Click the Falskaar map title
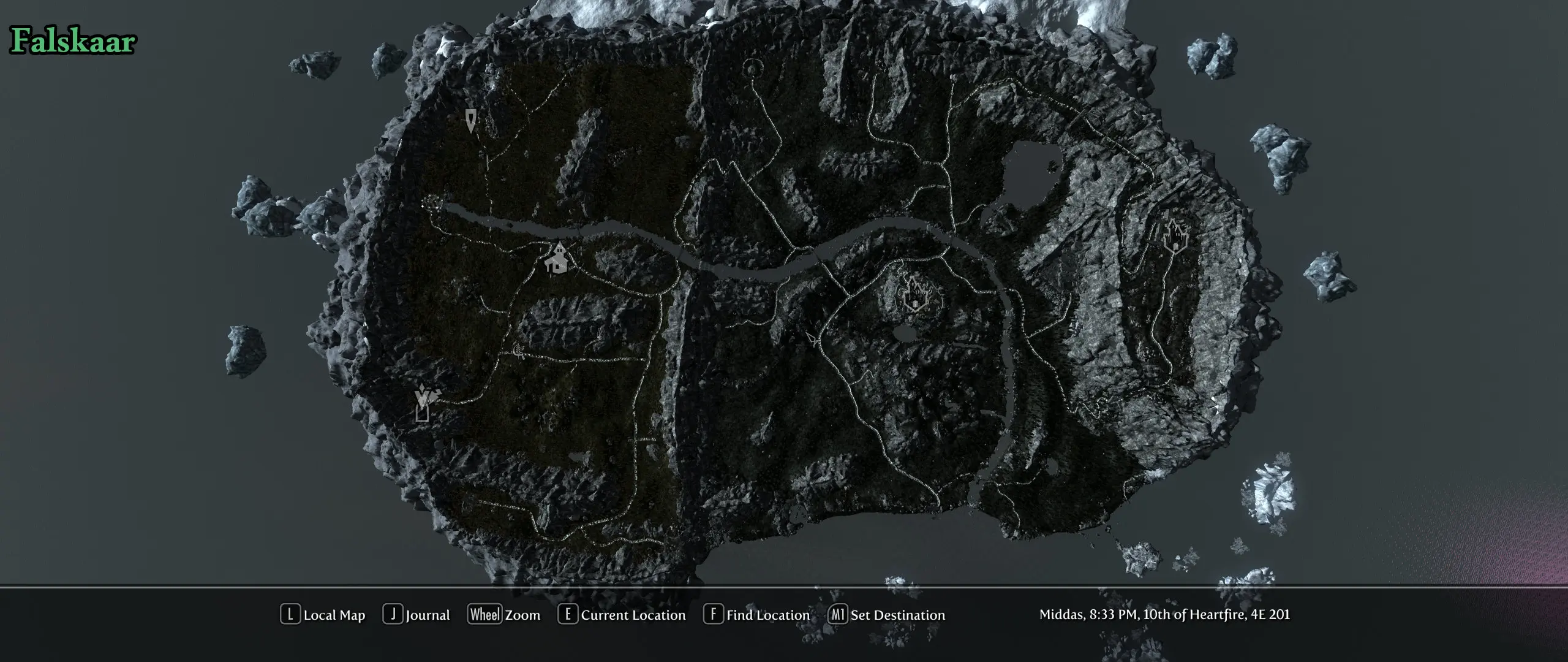This screenshot has width=1568, height=662. coord(72,42)
